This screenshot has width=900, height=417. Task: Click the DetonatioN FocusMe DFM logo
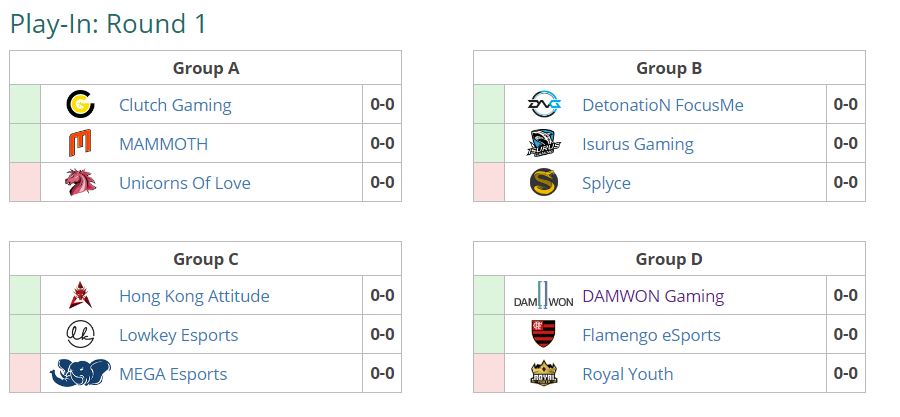pyautogui.click(x=544, y=104)
